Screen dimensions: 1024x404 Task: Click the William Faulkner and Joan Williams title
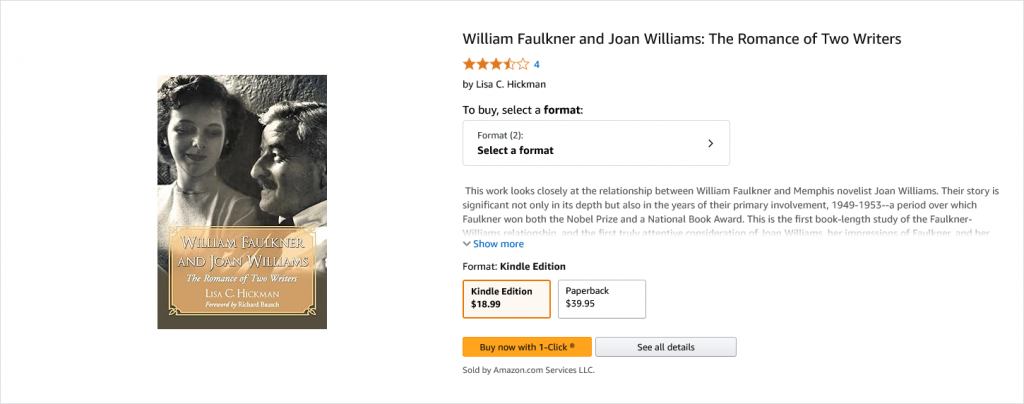pos(682,39)
